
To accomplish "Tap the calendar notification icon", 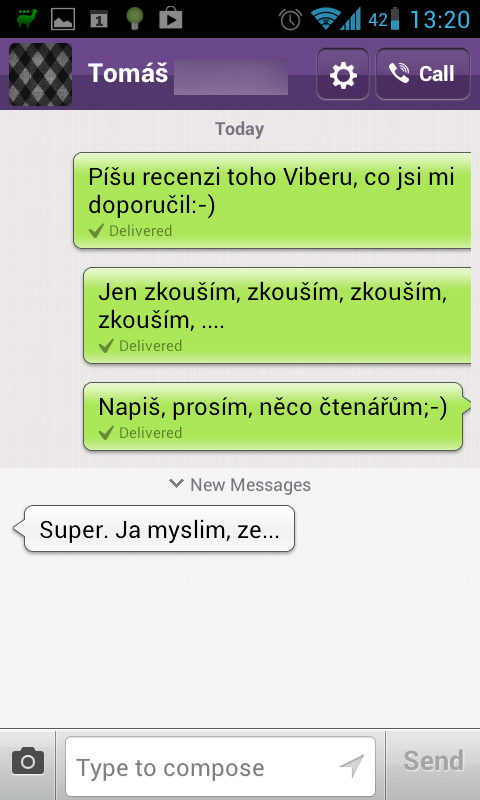I will (98, 19).
